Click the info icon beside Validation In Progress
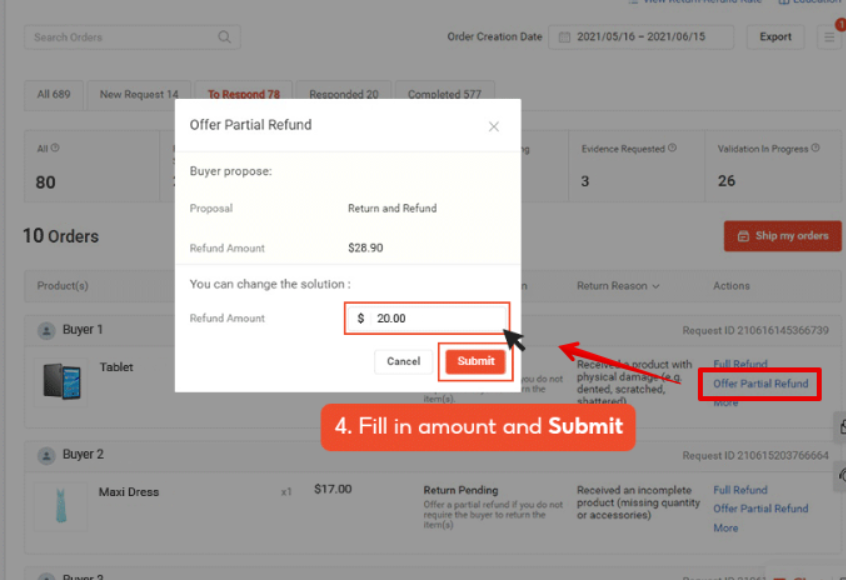The image size is (846, 580). (x=816, y=148)
